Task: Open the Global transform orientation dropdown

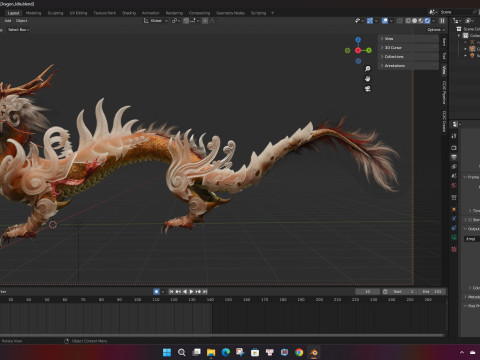Action: tap(155, 21)
